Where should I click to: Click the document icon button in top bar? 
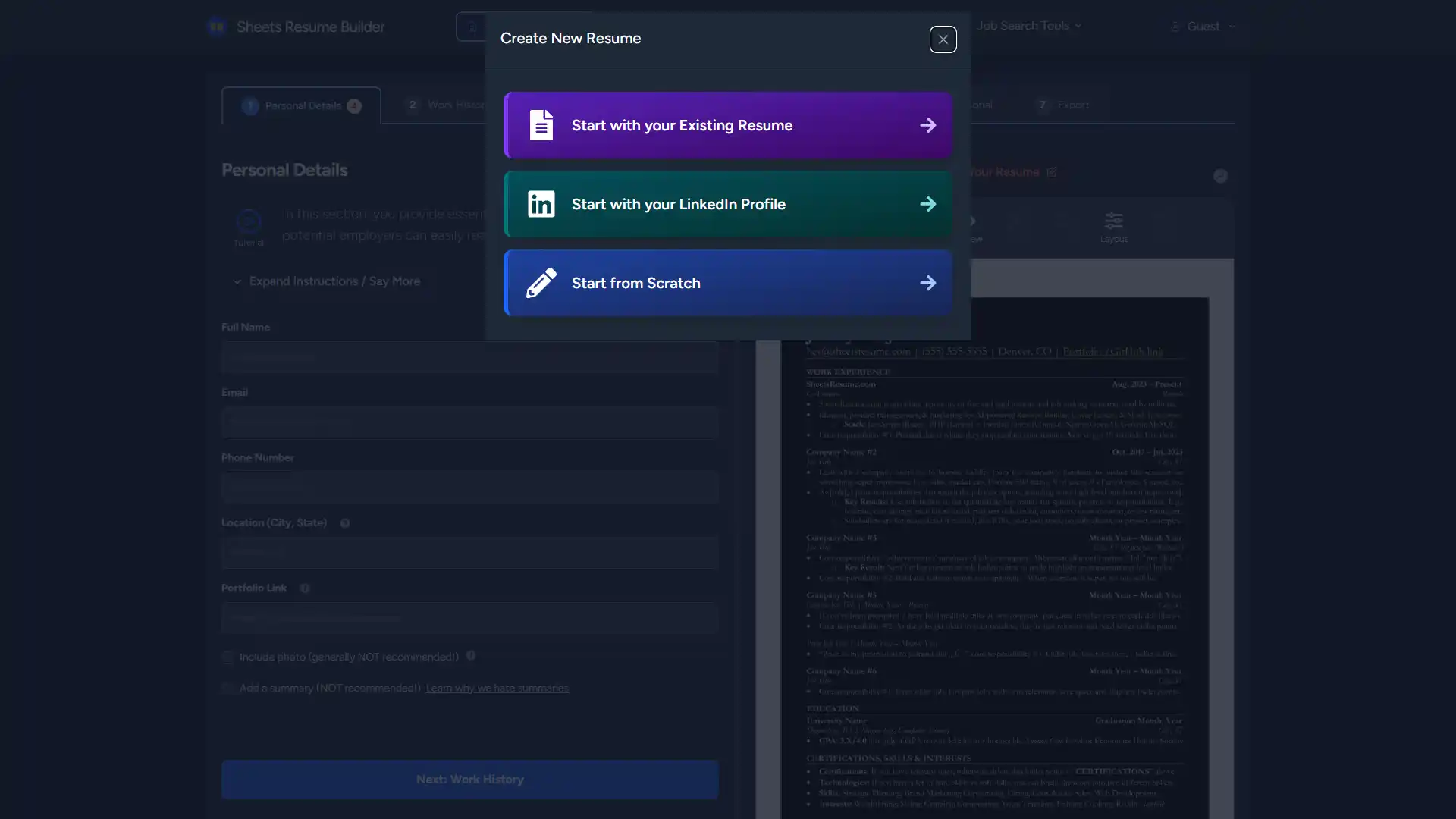[471, 27]
